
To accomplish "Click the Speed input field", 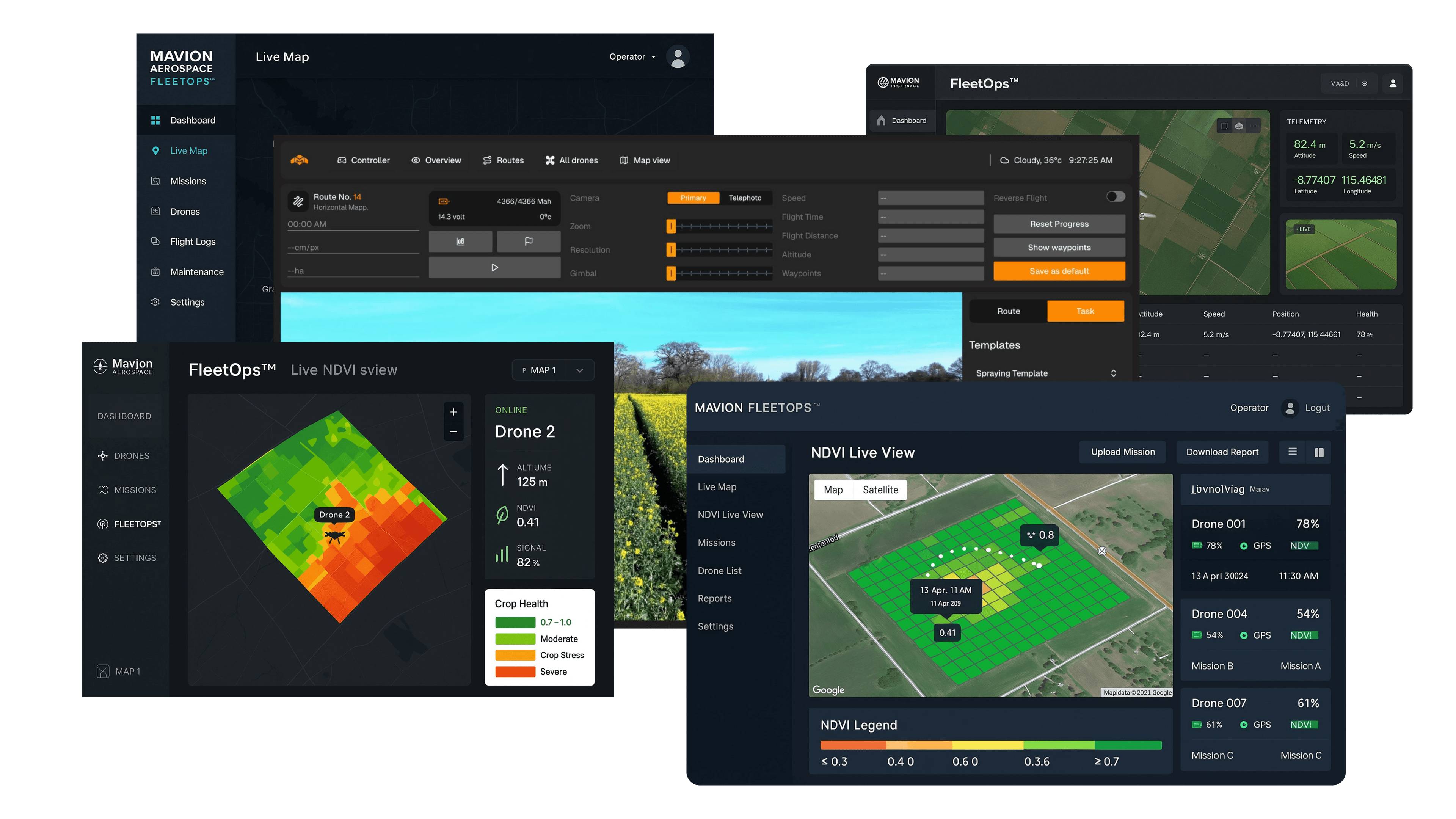I will (x=930, y=198).
